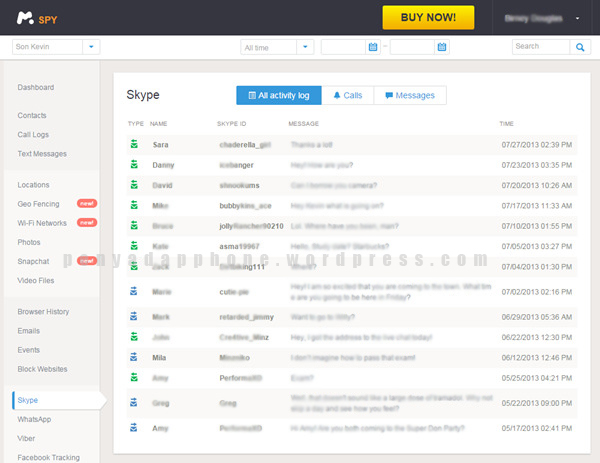Switch to the All activity log tab
This screenshot has height=463, width=600.
(279, 95)
